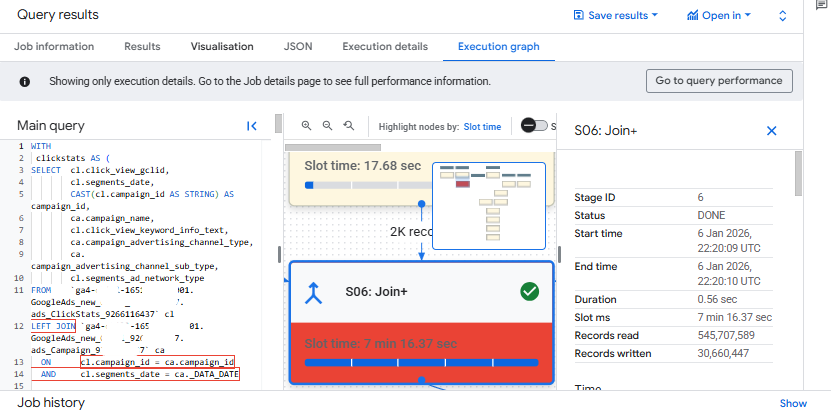
Task: Click cl.segments_ad_network_type on line 10
Action: pyautogui.click(x=137, y=278)
